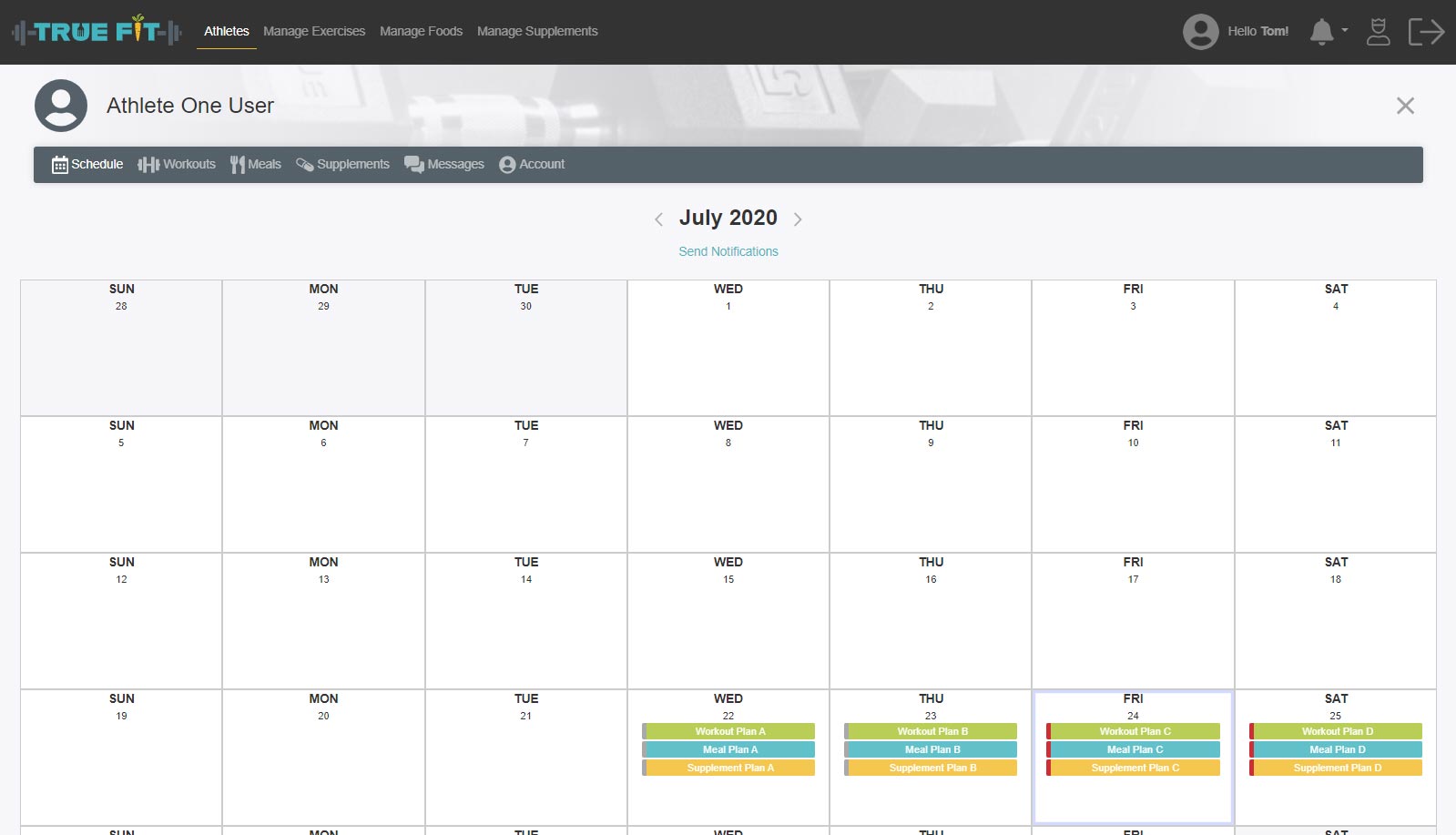Go to previous month using left chevron
1456x835 pixels.
tap(658, 219)
